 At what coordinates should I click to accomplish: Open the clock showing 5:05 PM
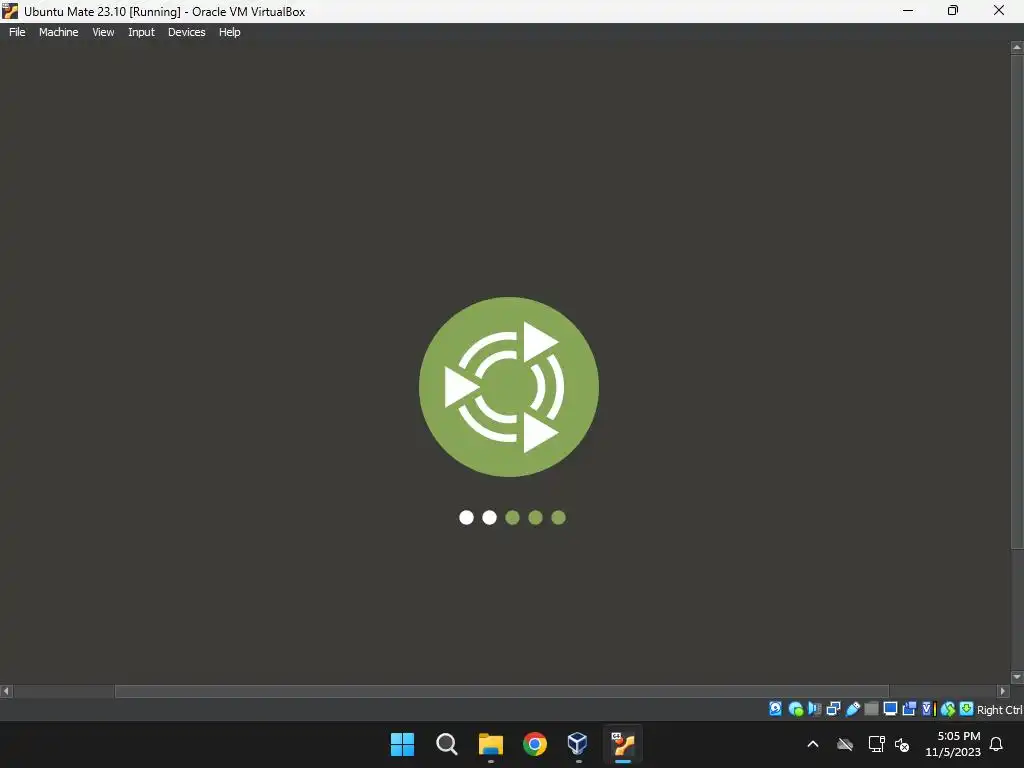(953, 744)
